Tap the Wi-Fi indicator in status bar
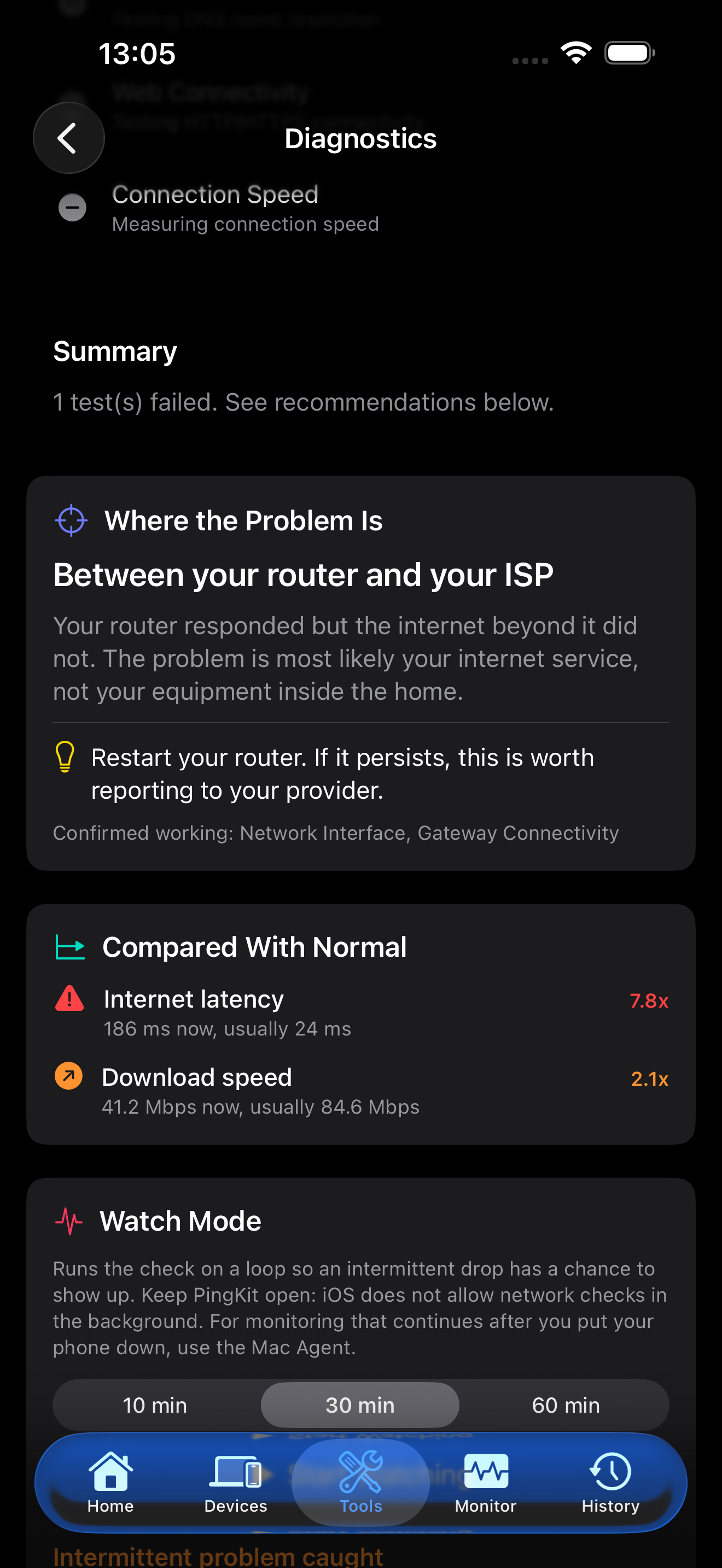The height and width of the screenshot is (1568, 722). point(577,53)
